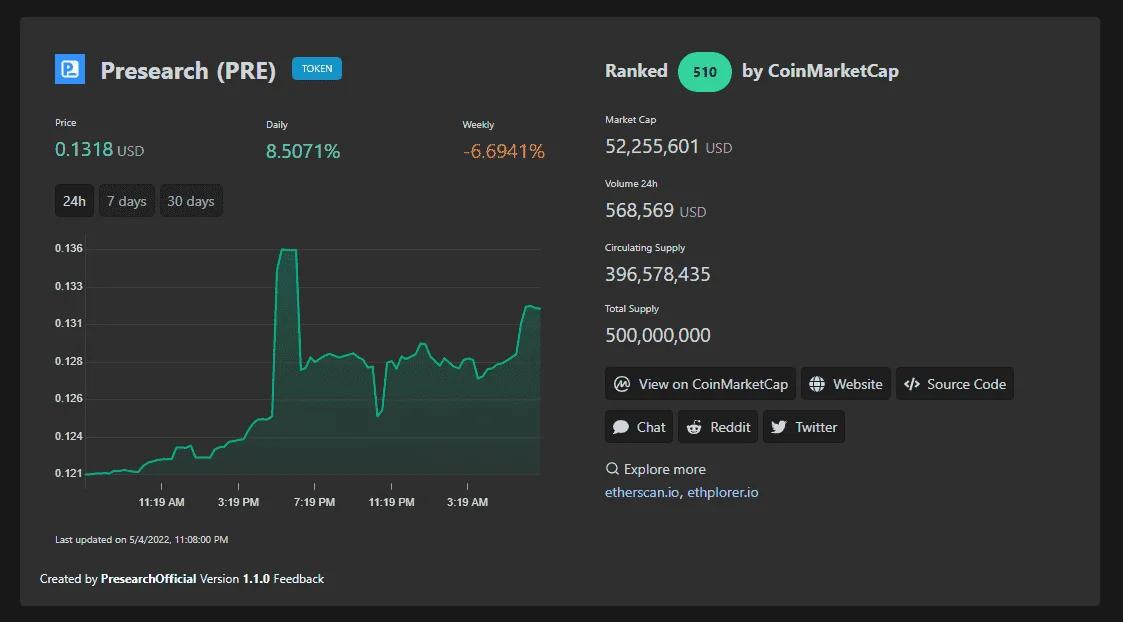The image size is (1123, 622).
Task: Click the CoinMarketCap icon in View button
Action: (622, 384)
